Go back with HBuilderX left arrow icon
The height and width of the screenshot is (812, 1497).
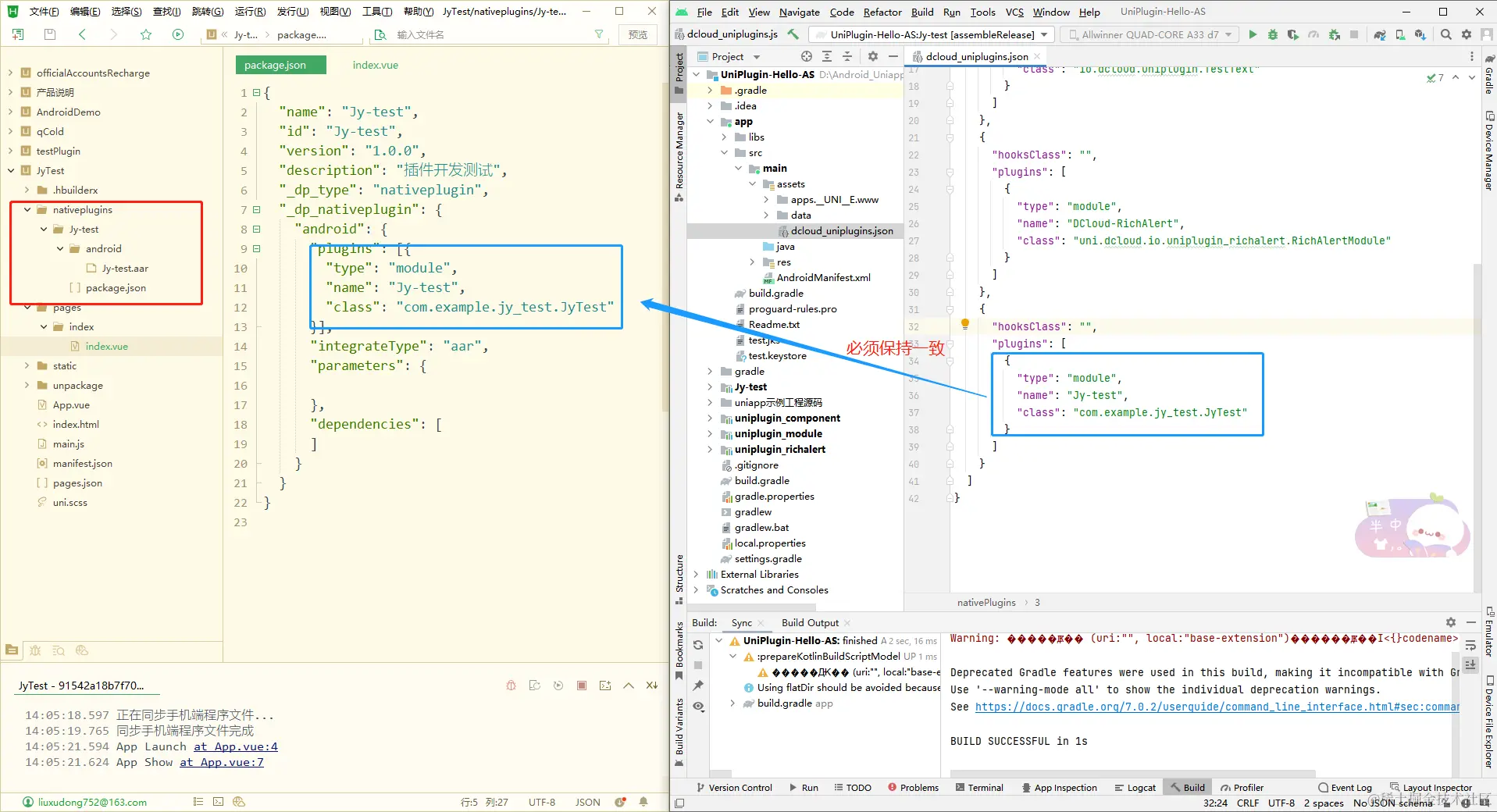[82, 34]
